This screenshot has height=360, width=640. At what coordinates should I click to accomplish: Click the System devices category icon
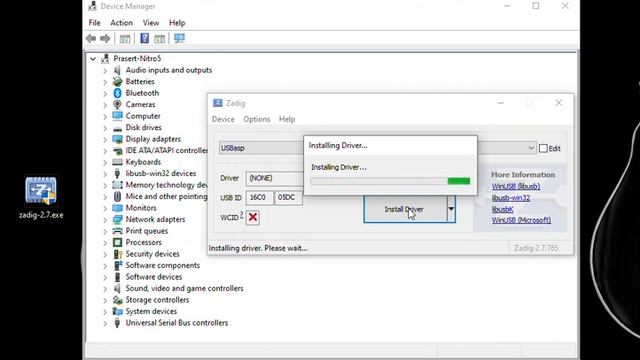[118, 311]
